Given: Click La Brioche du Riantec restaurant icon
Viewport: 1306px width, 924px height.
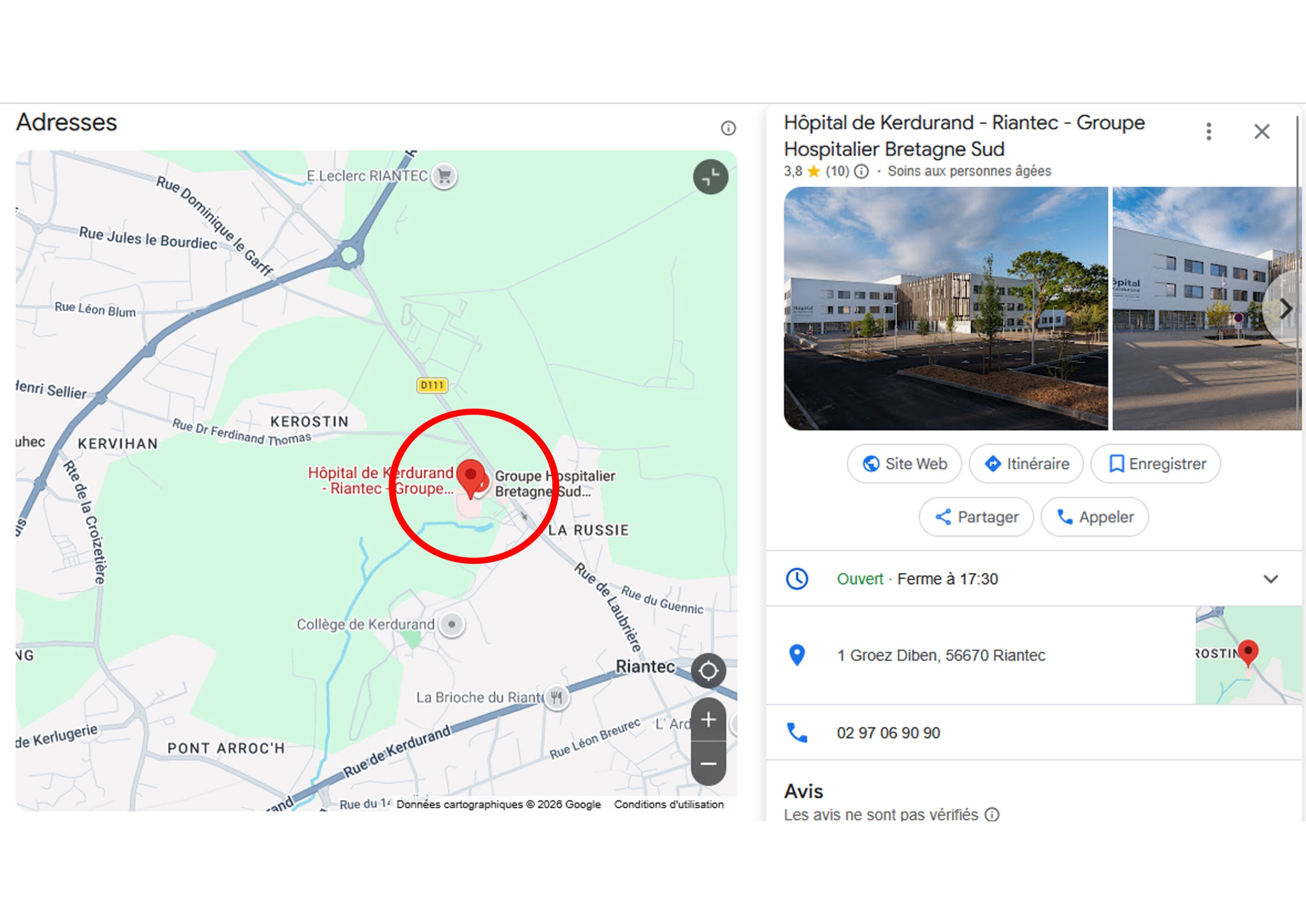Looking at the screenshot, I should click(x=556, y=697).
